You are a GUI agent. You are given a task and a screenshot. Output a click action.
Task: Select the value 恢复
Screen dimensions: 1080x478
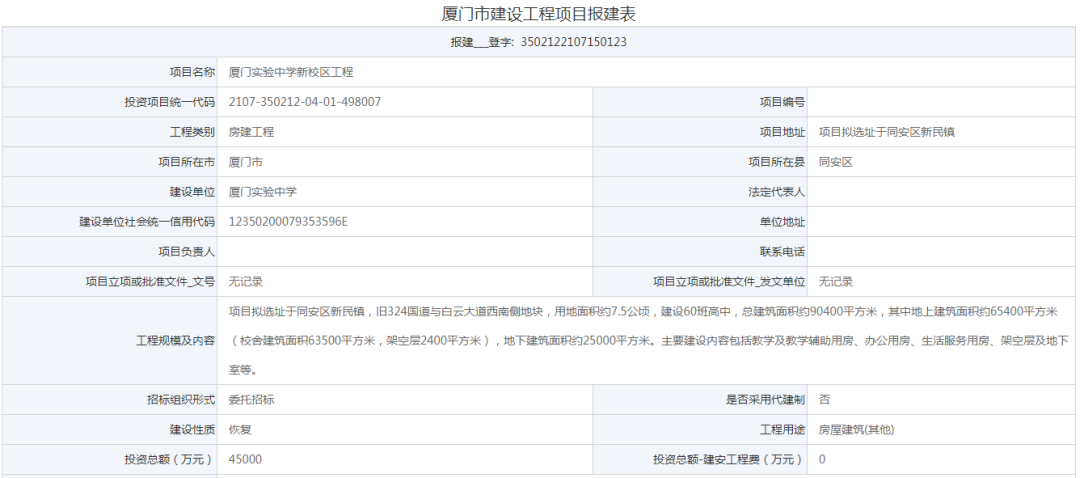tap(240, 430)
